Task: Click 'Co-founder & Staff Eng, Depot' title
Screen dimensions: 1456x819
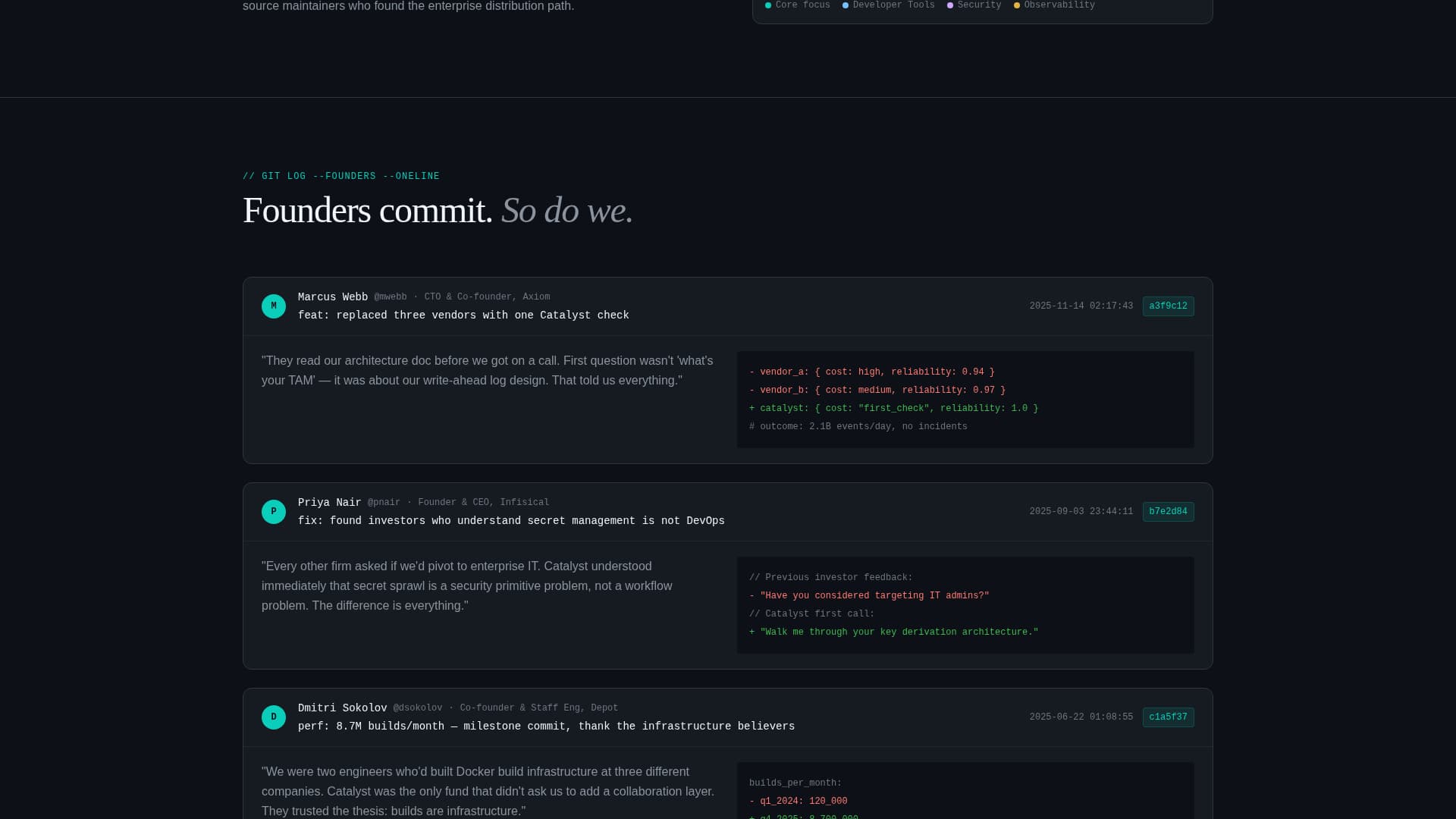Action: tap(539, 708)
